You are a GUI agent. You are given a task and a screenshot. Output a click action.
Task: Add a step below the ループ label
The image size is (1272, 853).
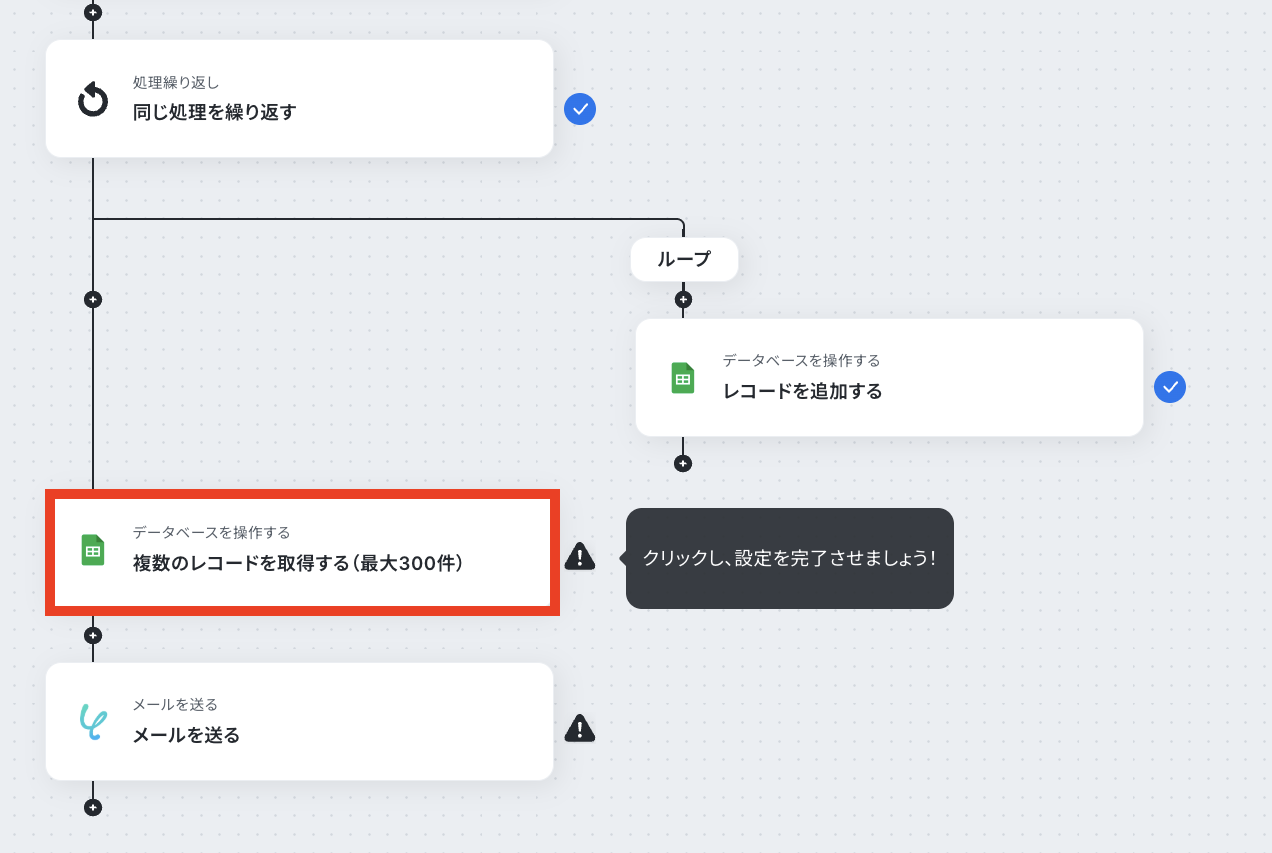coord(683,299)
